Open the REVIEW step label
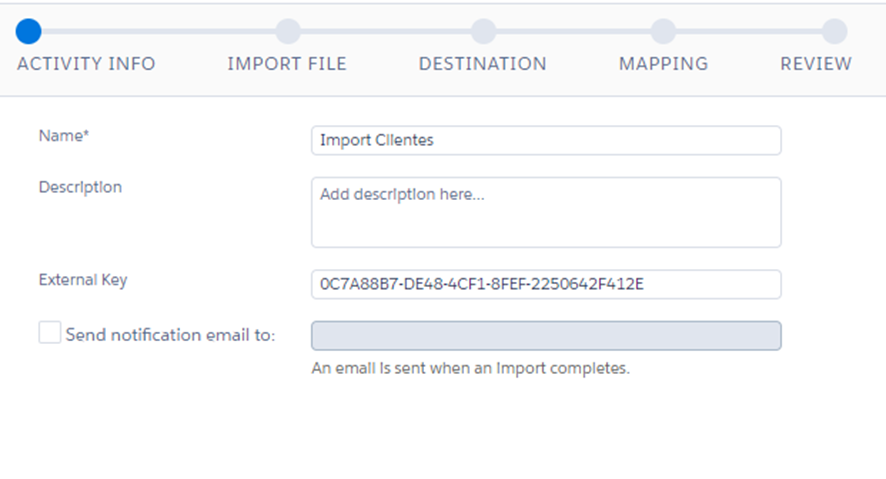This screenshot has height=479, width=886. pyautogui.click(x=816, y=64)
